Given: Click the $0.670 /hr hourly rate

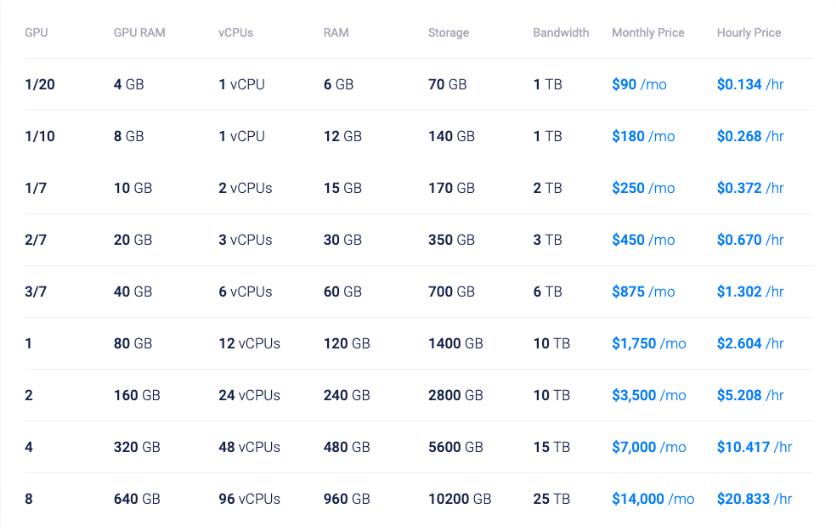Looking at the screenshot, I should coord(749,241).
